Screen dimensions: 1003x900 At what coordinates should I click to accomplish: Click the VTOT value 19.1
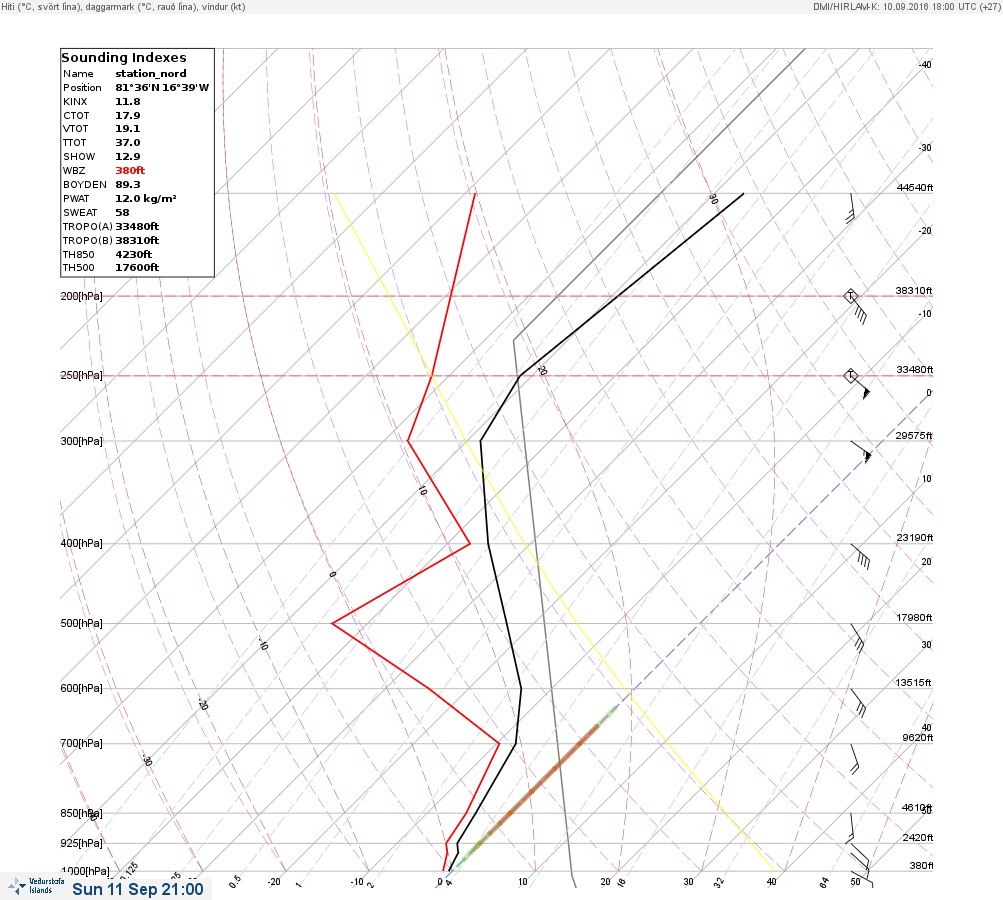point(127,129)
